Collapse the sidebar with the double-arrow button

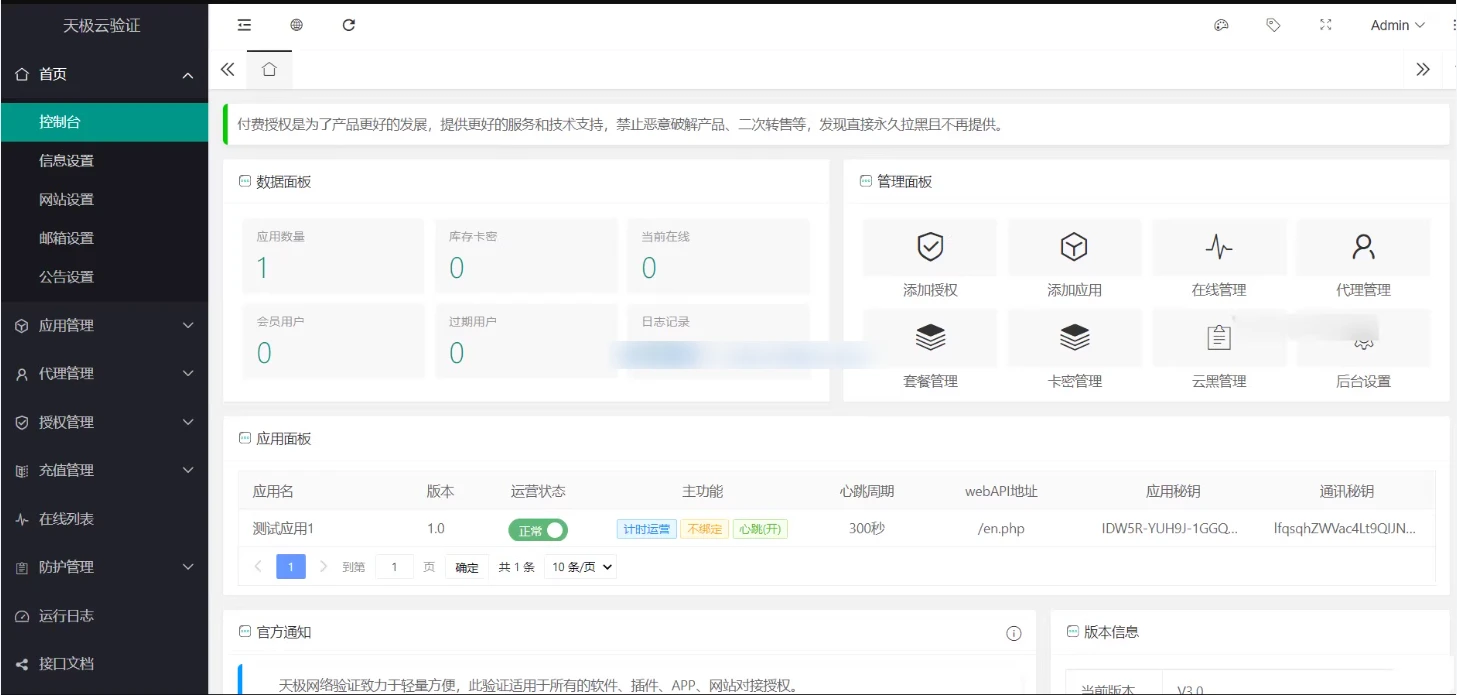(x=227, y=69)
